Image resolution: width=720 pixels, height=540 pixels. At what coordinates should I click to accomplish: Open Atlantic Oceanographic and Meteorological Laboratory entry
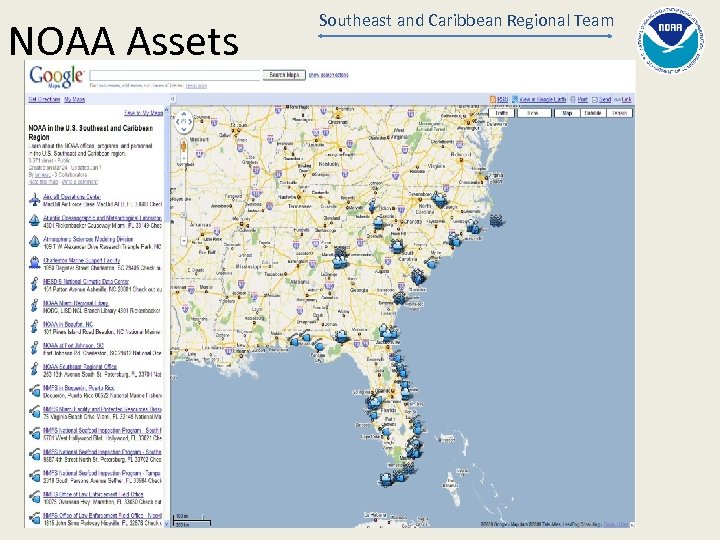102,218
